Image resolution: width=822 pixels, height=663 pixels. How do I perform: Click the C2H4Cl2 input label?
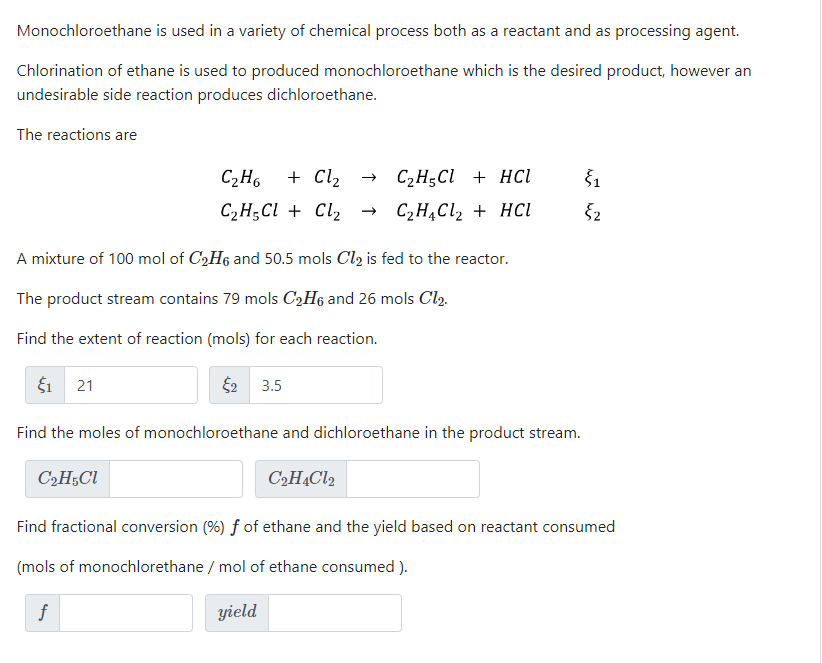coord(301,479)
